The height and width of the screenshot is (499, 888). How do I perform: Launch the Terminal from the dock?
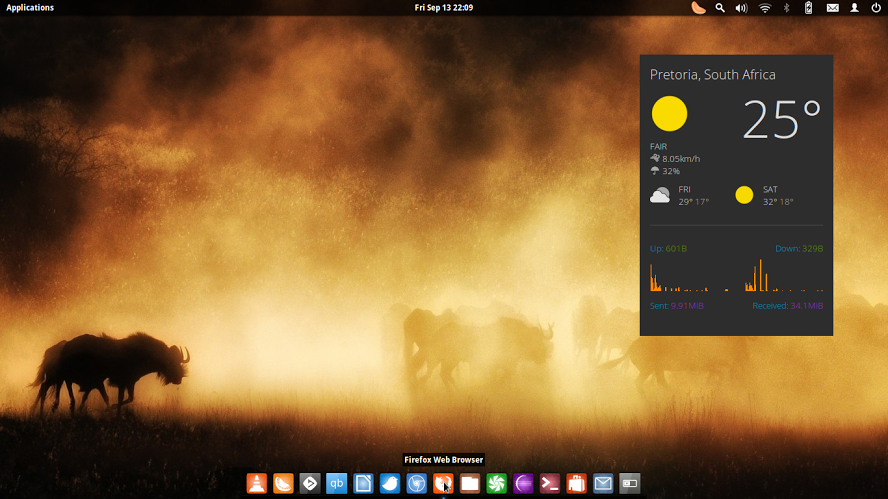tap(549, 483)
